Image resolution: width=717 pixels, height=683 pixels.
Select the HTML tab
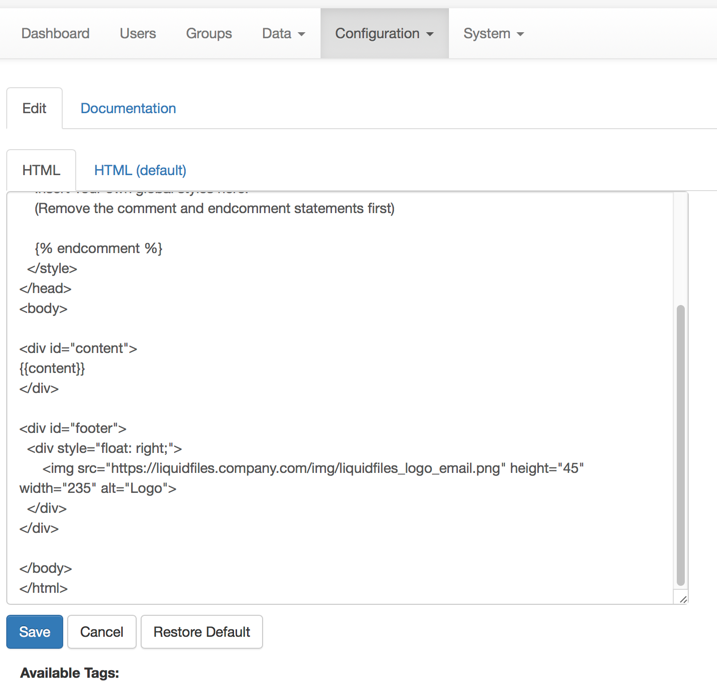[x=41, y=170]
